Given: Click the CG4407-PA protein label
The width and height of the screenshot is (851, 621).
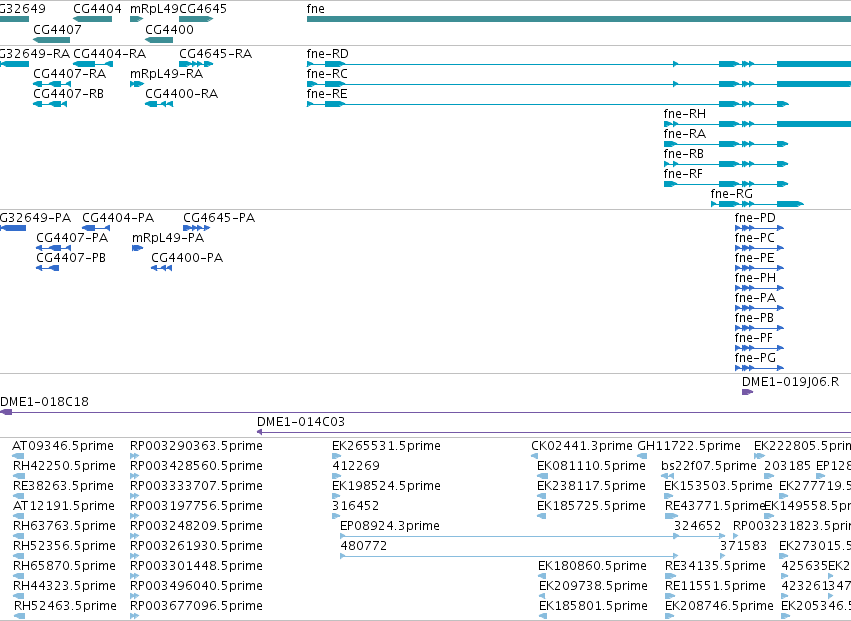Looking at the screenshot, I should (72, 238).
